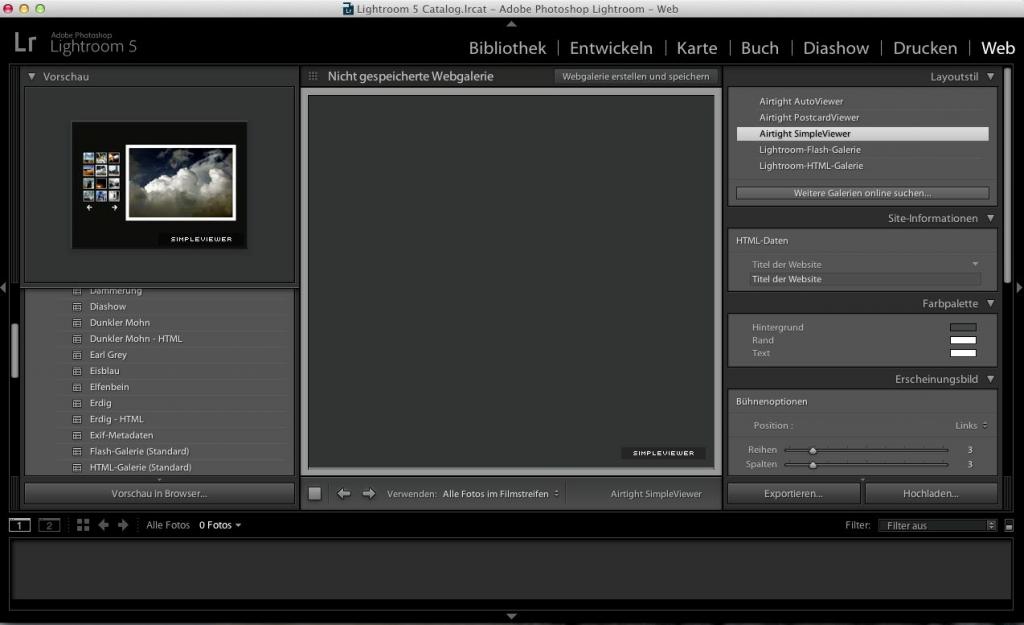This screenshot has height=625, width=1024.
Task: Hide top module picker with arrow
Action: point(511,24)
